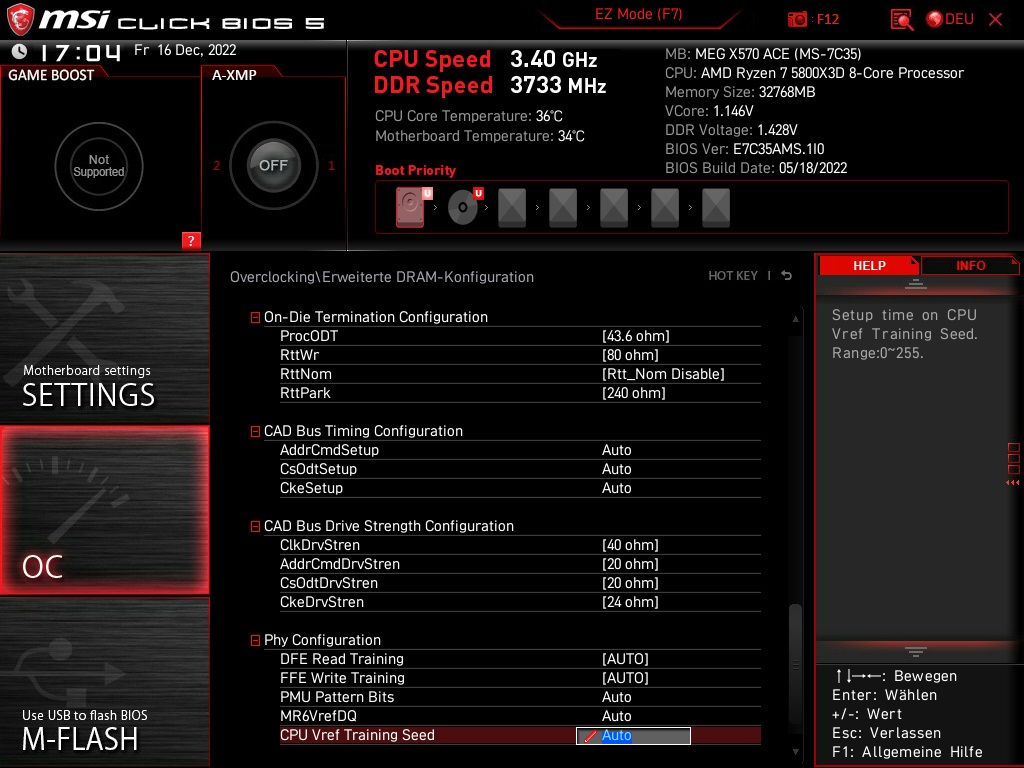
Task: Click the down arrow of settings scrollbar
Action: pos(795,752)
